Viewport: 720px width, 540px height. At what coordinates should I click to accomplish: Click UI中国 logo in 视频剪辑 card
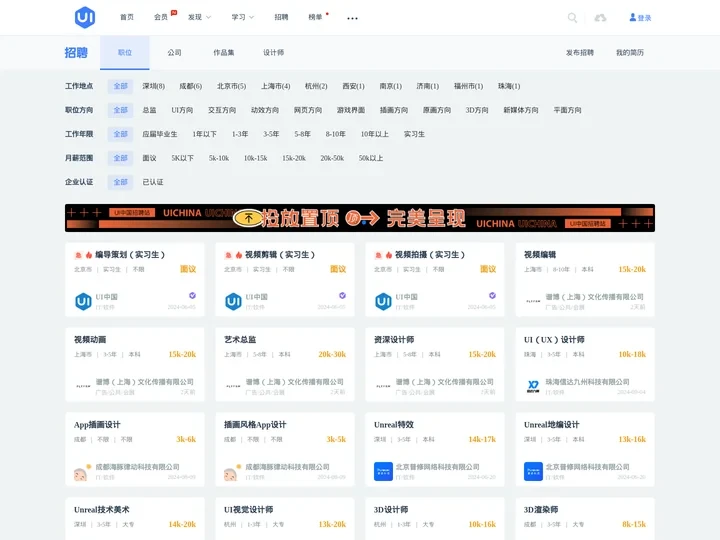point(233,302)
